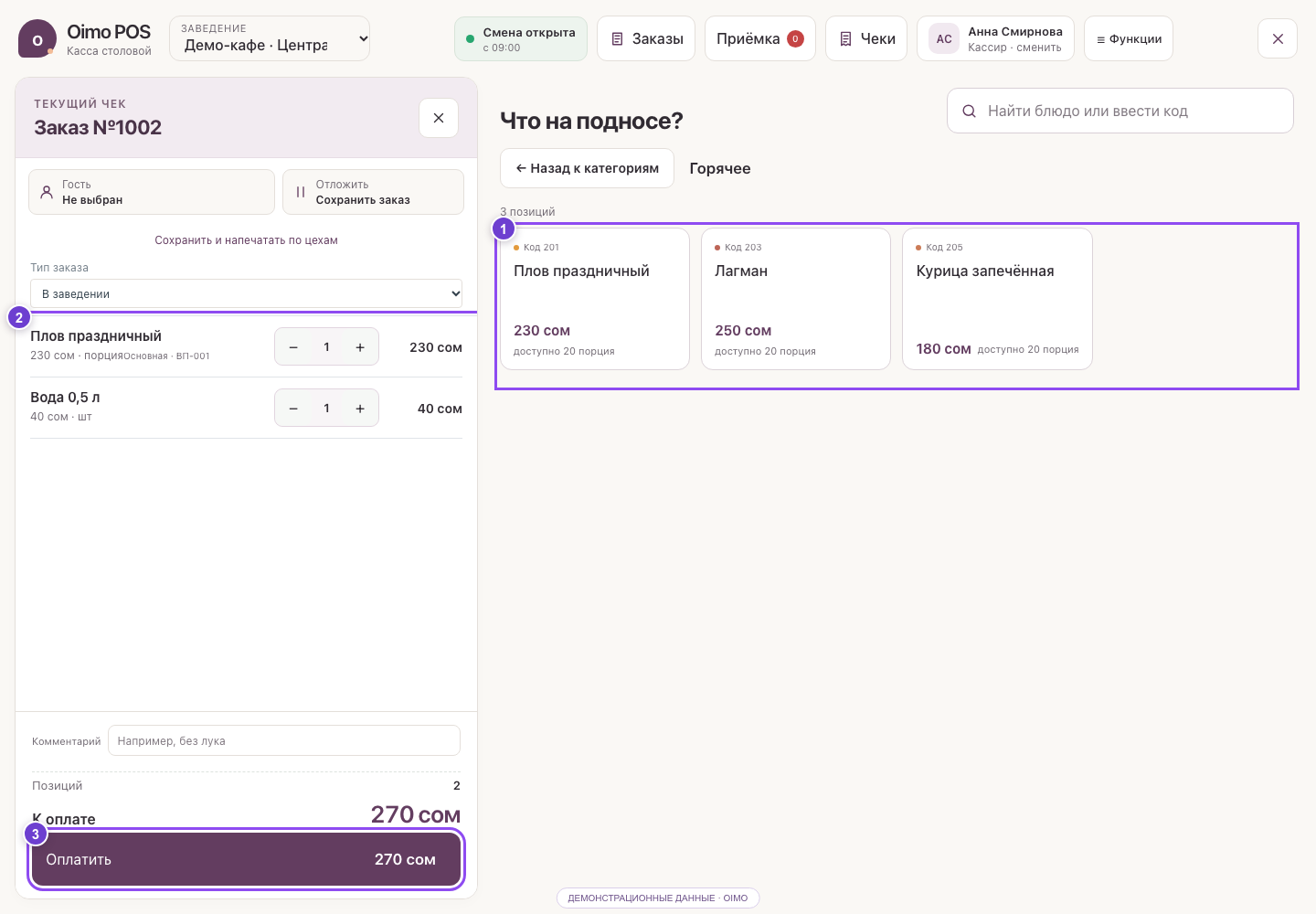The height and width of the screenshot is (914, 1316).
Task: Close the current check Заказ №1002
Action: (439, 118)
